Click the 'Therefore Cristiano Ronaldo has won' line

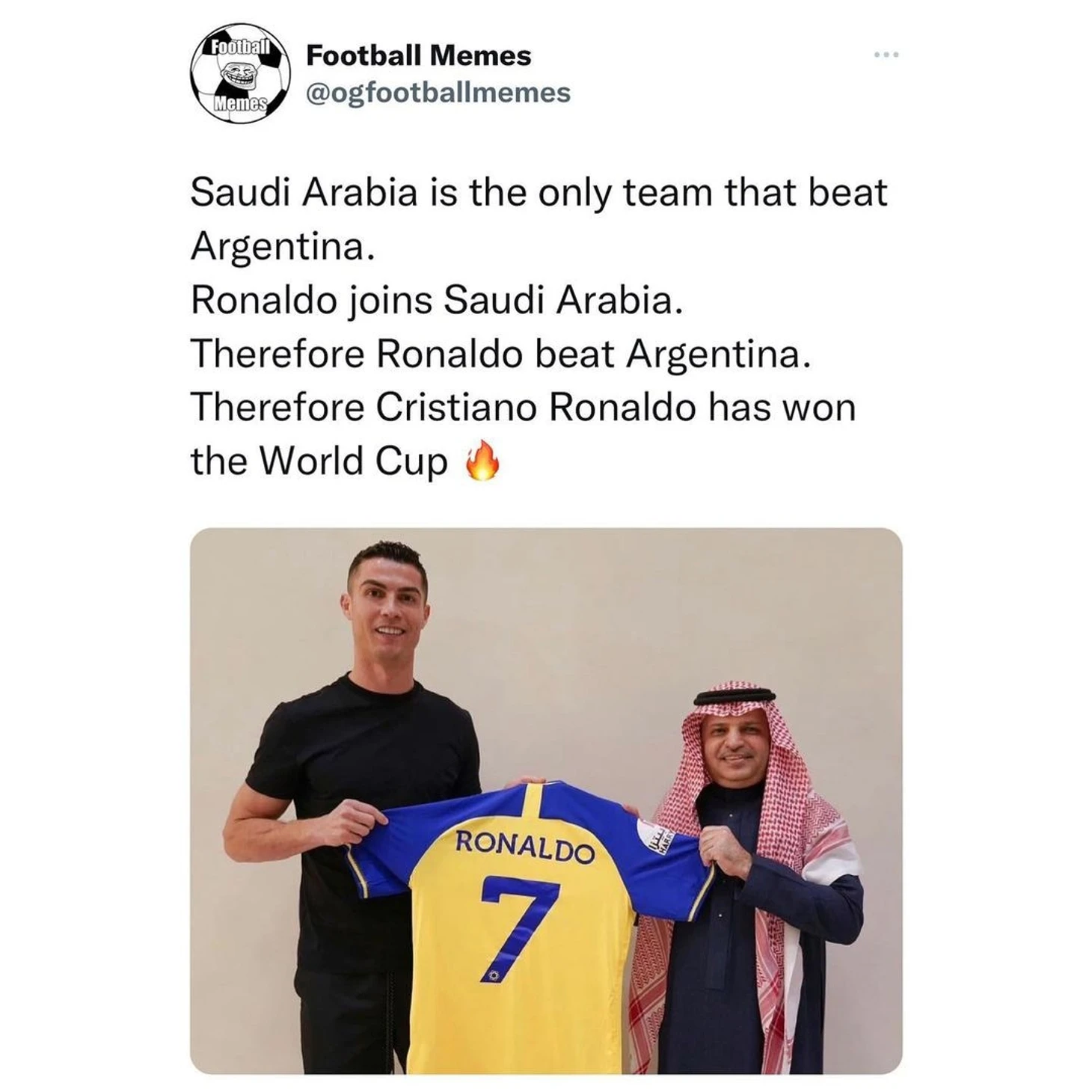click(523, 408)
